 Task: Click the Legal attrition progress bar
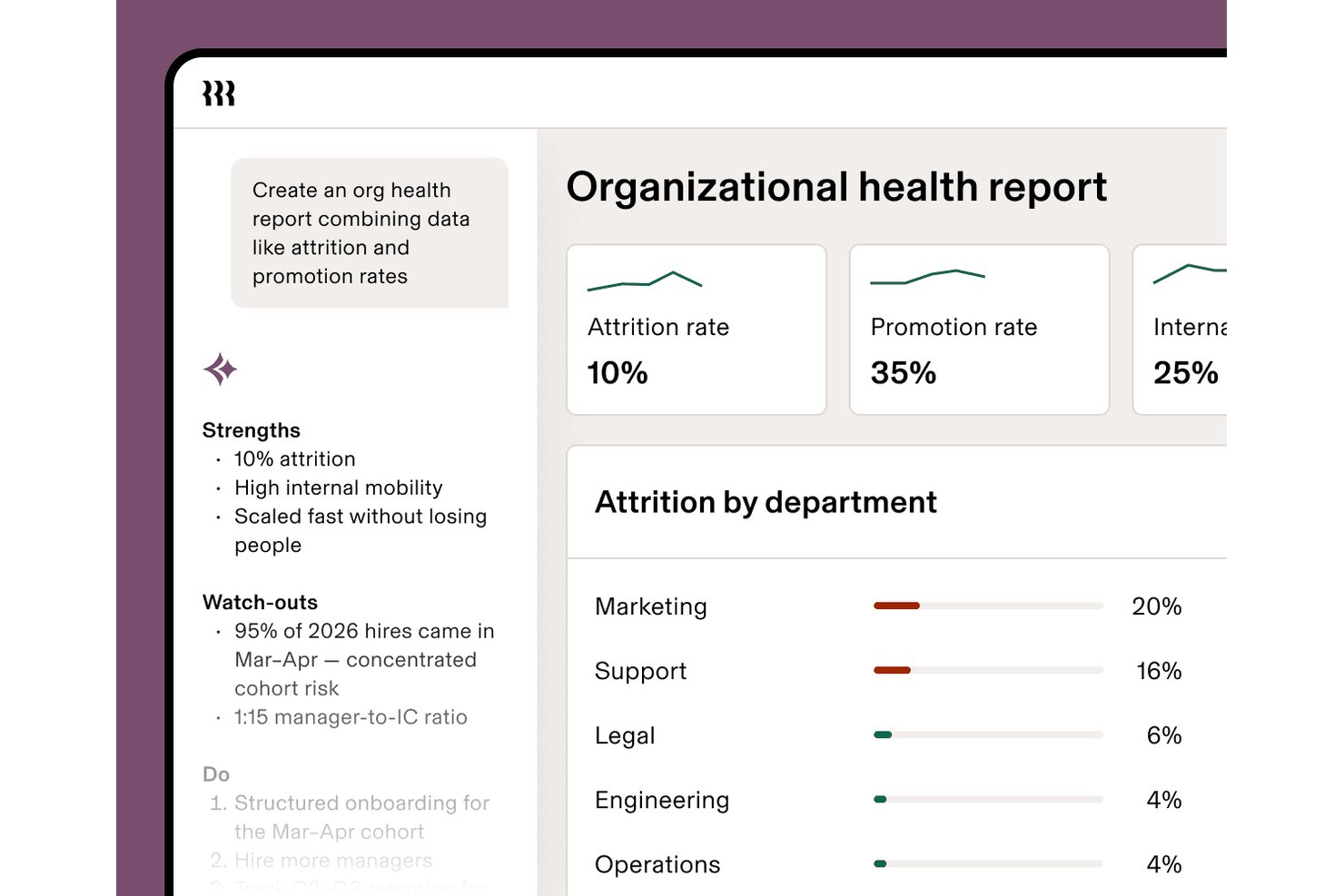pos(988,734)
